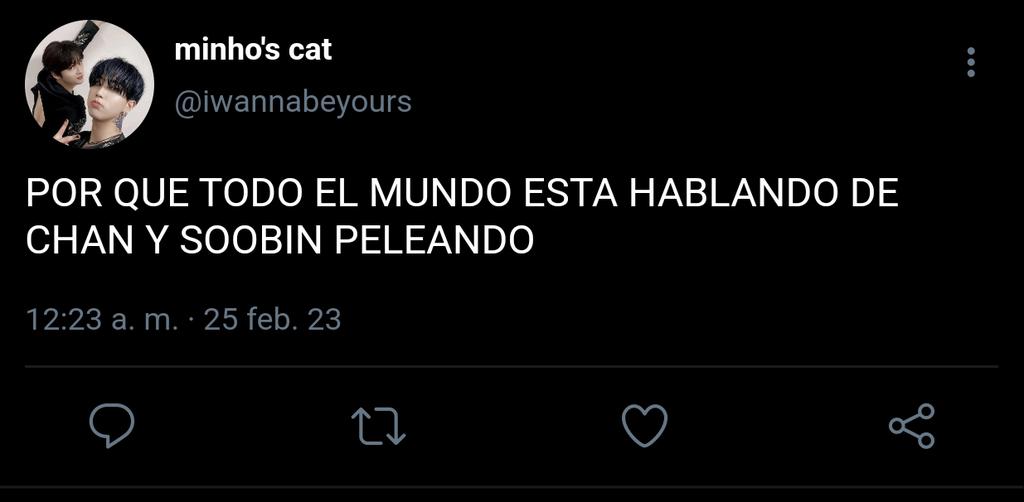Viewport: 1024px width, 502px height.
Task: Retweet the post using the arrows icon
Action: point(379,426)
